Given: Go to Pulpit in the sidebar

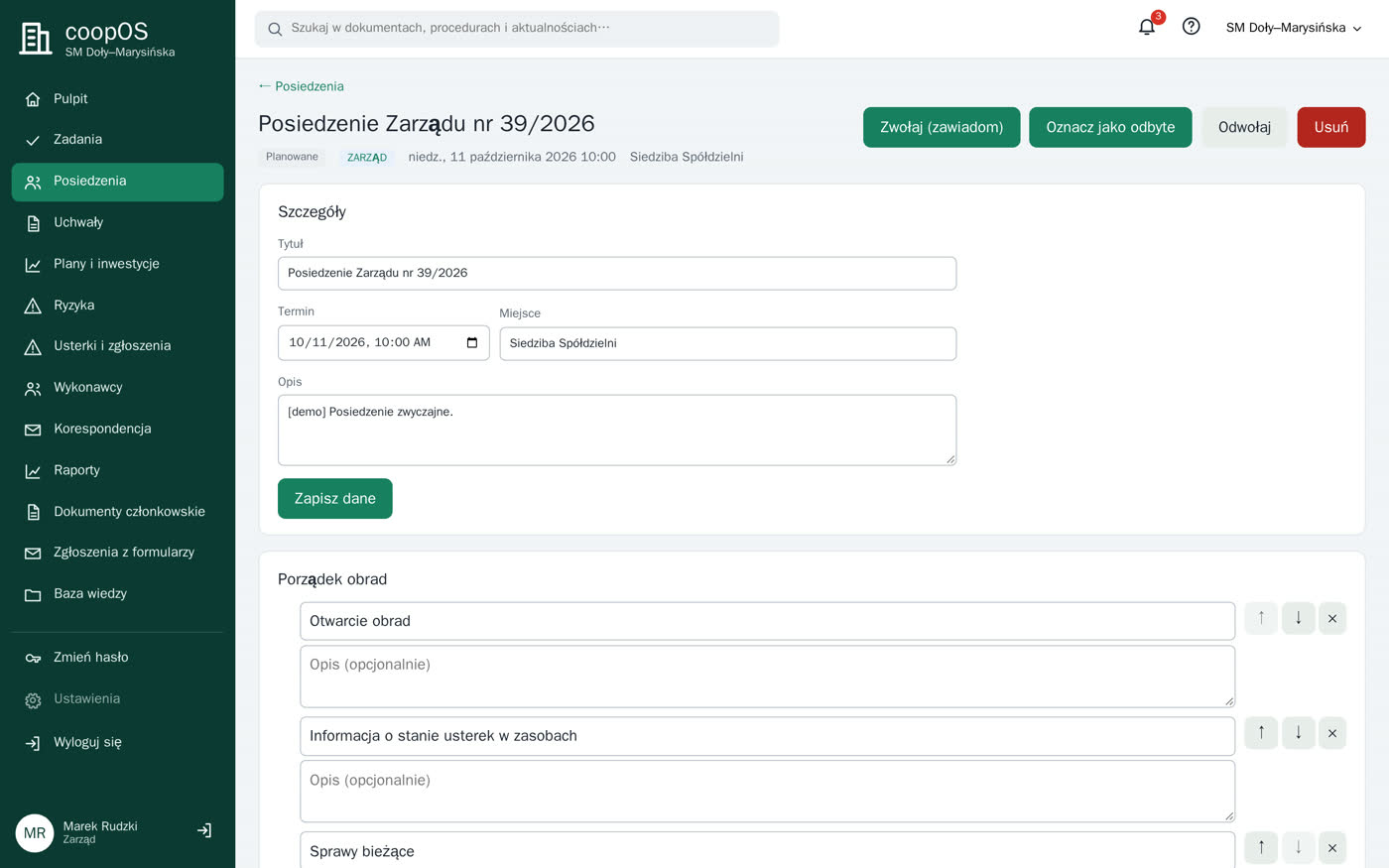Looking at the screenshot, I should coord(117,99).
